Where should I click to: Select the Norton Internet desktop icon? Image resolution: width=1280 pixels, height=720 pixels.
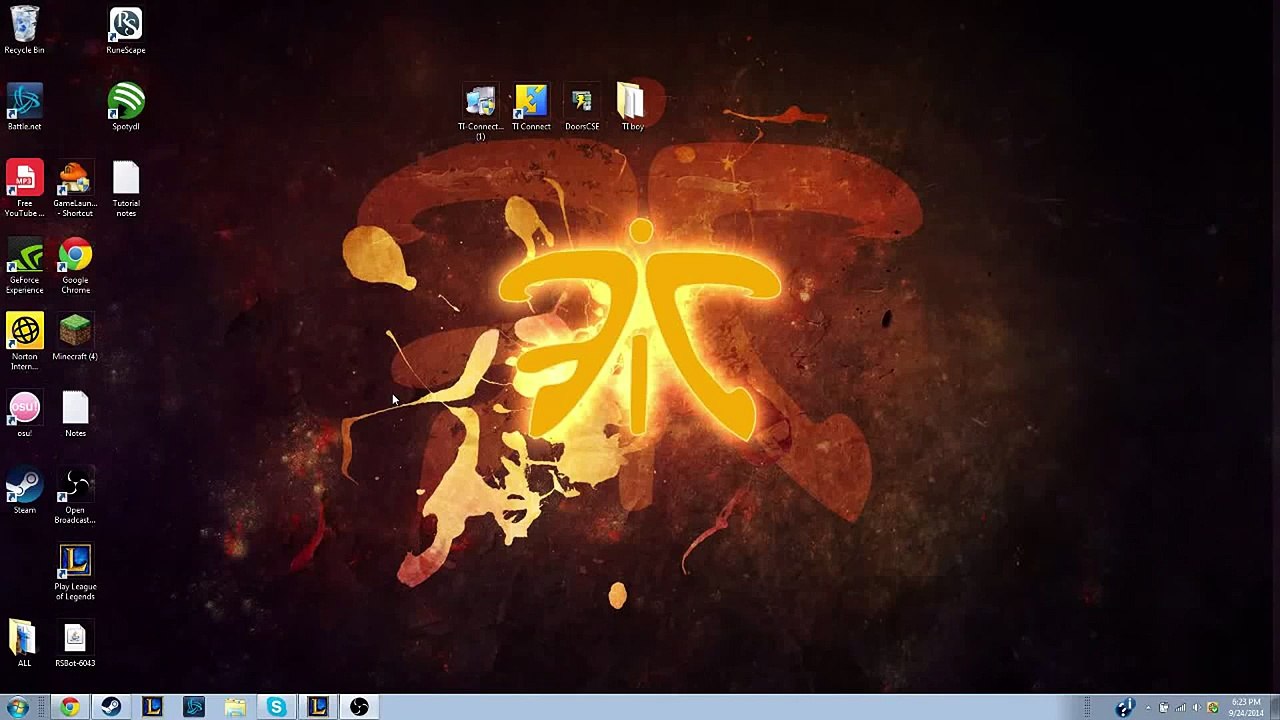point(24,343)
